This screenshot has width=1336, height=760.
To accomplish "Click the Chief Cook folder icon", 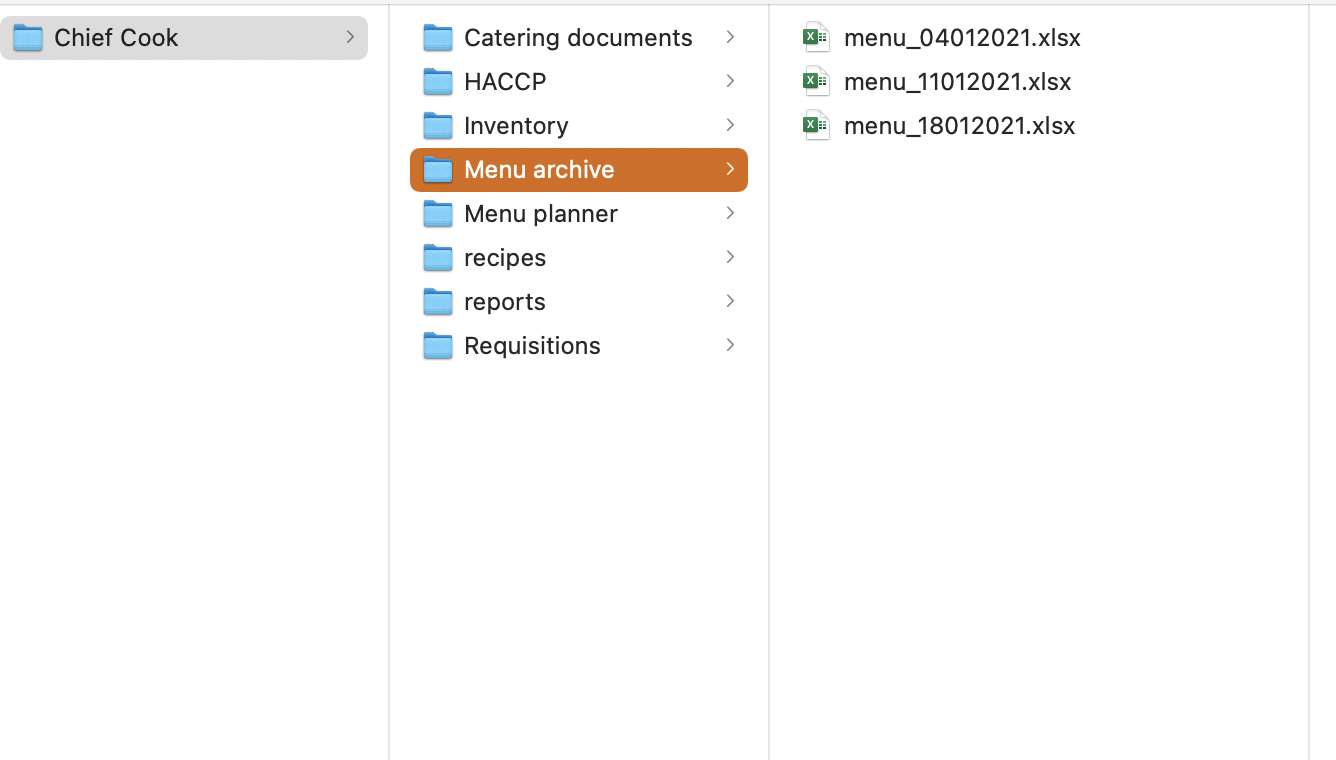I will [28, 38].
